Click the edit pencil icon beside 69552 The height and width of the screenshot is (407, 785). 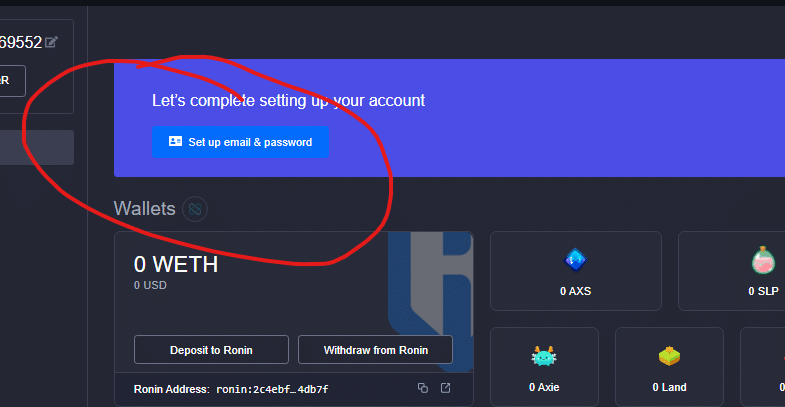(x=51, y=42)
